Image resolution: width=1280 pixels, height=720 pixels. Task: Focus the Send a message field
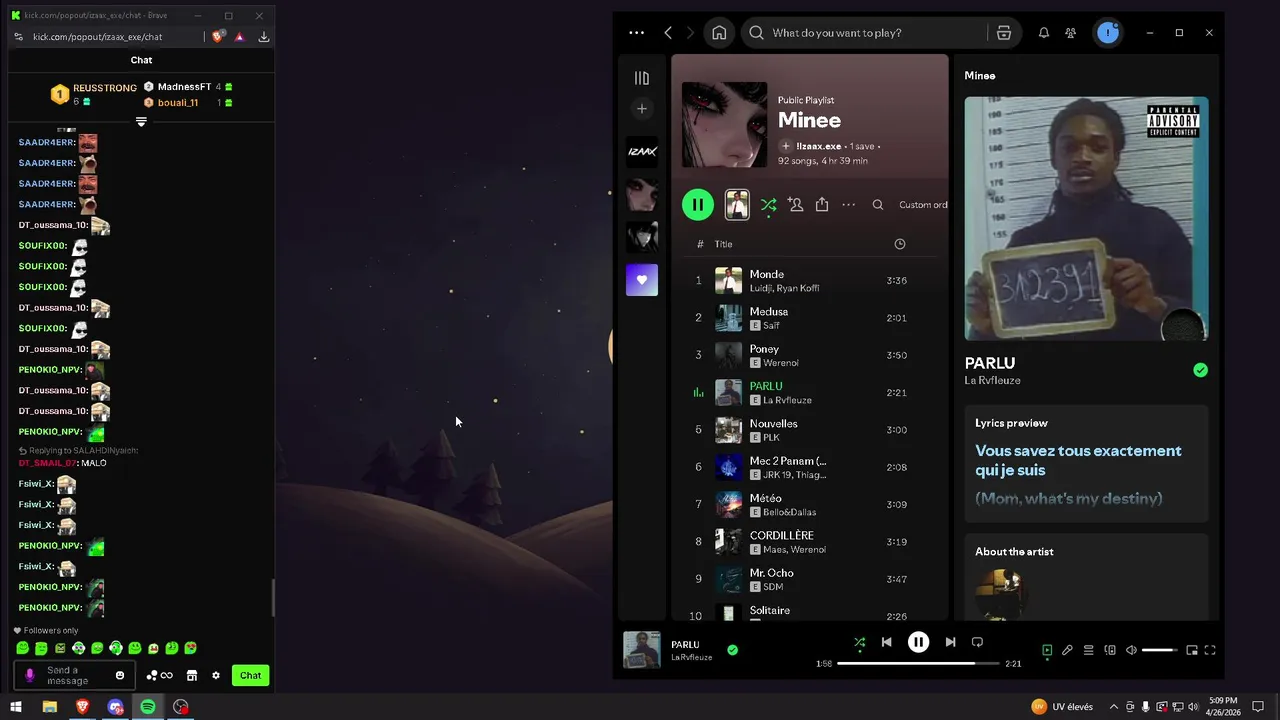click(72, 675)
